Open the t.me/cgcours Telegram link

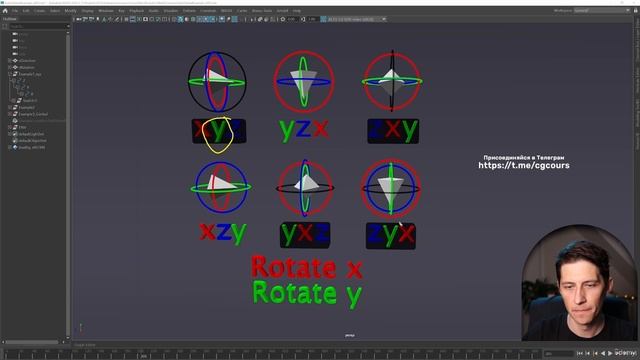tap(524, 165)
